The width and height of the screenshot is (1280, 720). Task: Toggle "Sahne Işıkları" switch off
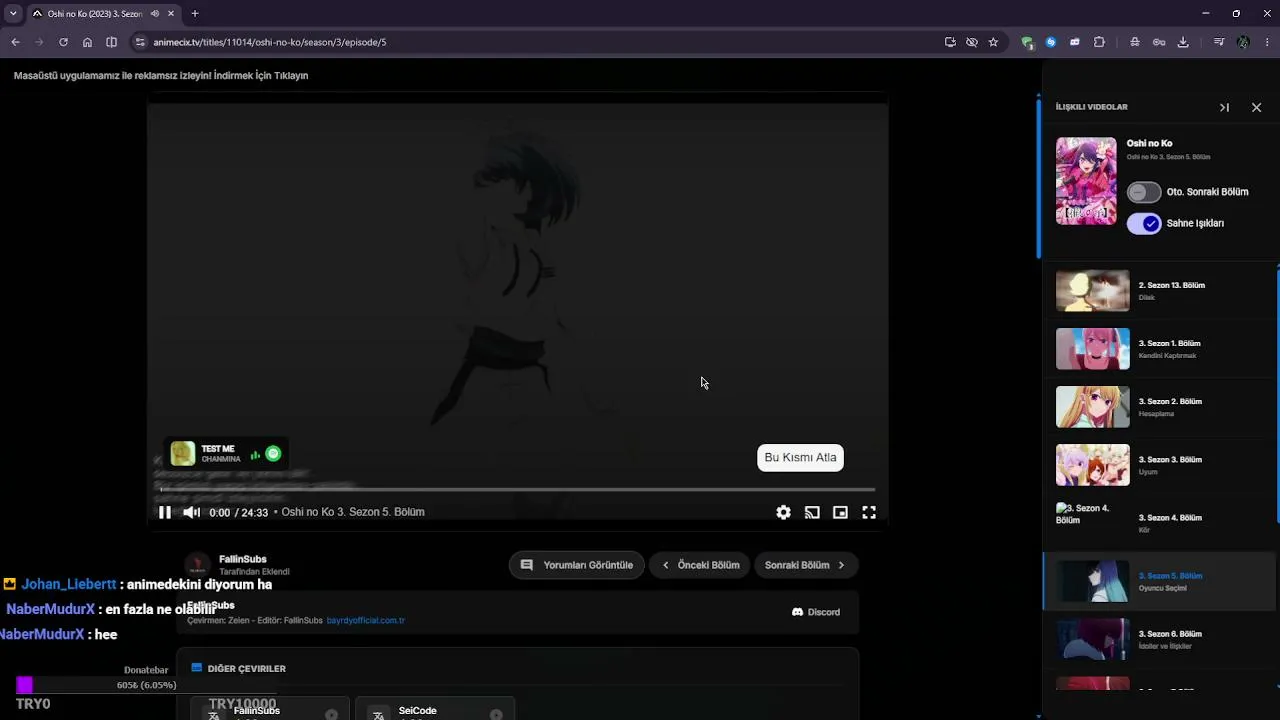[x=1144, y=224]
